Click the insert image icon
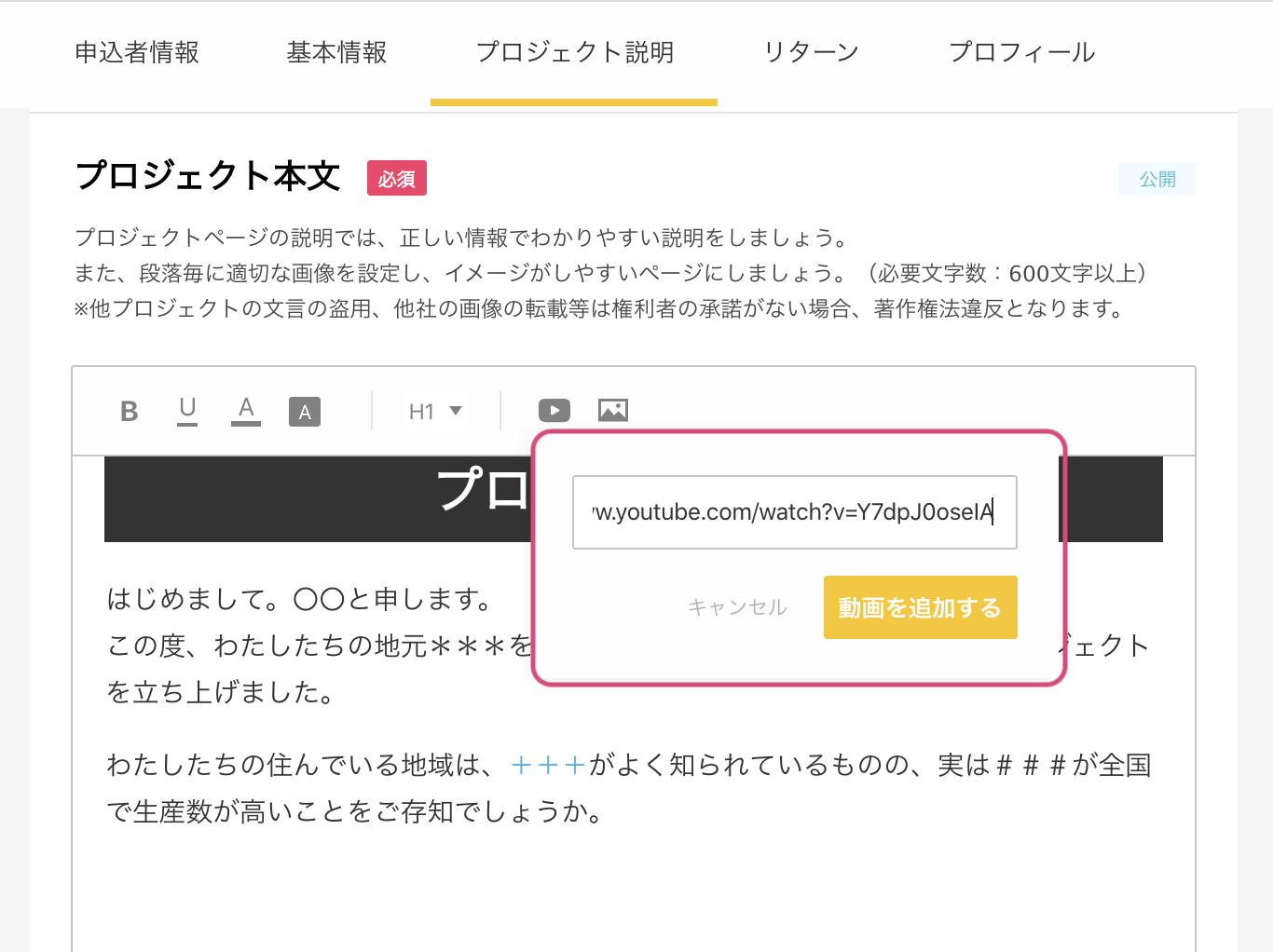The width and height of the screenshot is (1273, 952). coord(612,411)
